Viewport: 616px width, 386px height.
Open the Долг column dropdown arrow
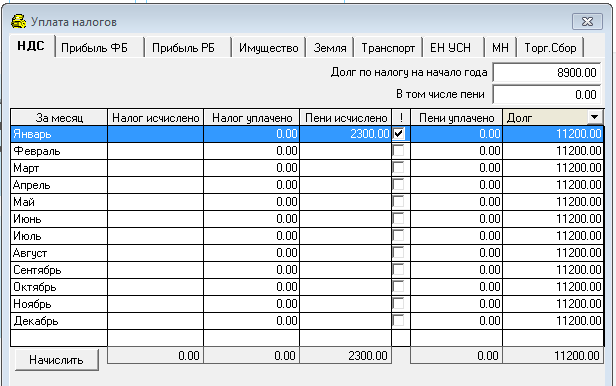pos(594,117)
